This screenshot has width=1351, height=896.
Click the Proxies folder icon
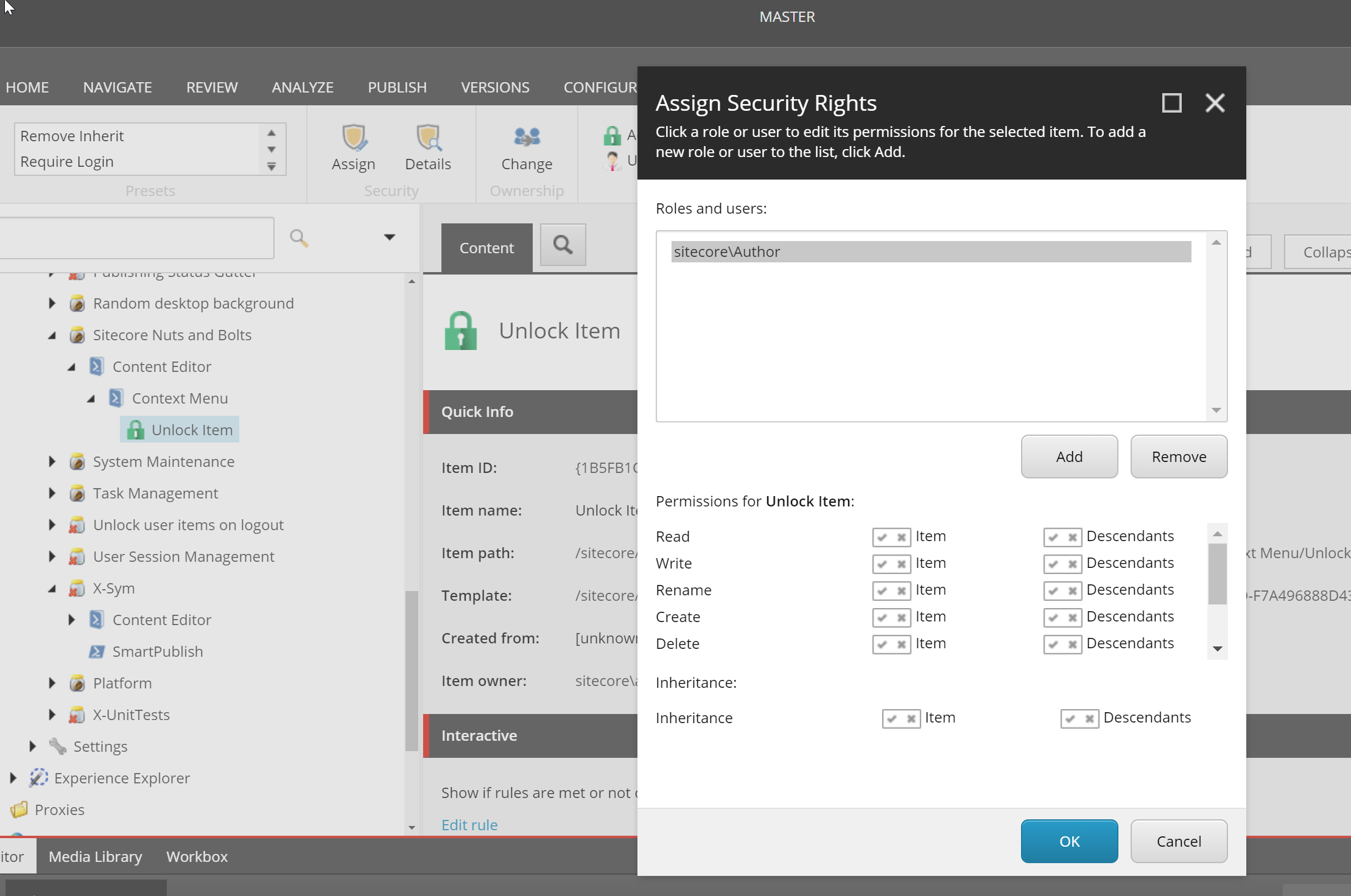coord(19,810)
